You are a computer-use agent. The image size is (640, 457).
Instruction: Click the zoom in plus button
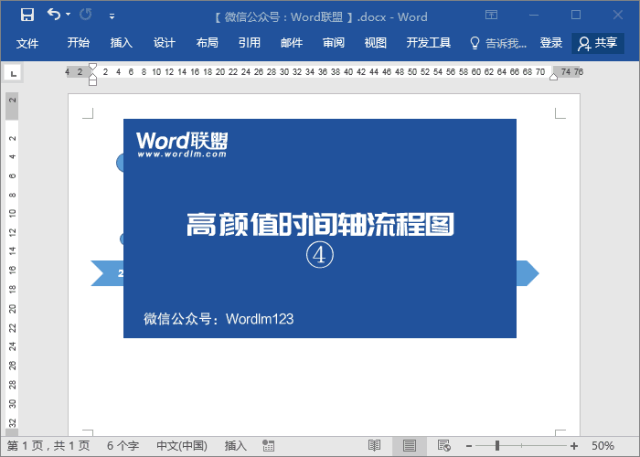coord(574,446)
